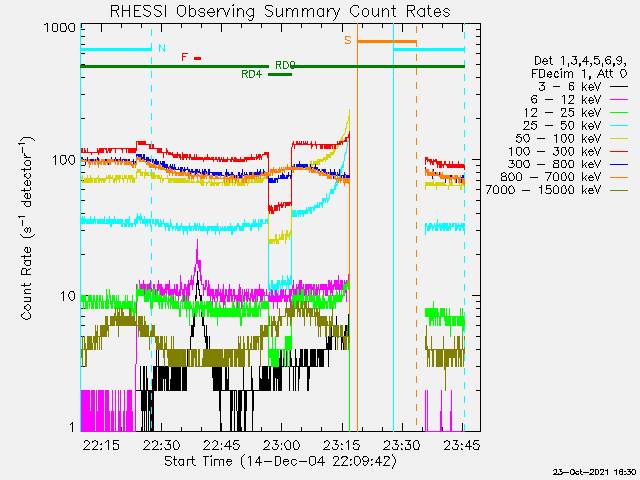Click the black line swatch for 3 - 6 keV
The height and width of the screenshot is (480, 640).
[x=619, y=87]
